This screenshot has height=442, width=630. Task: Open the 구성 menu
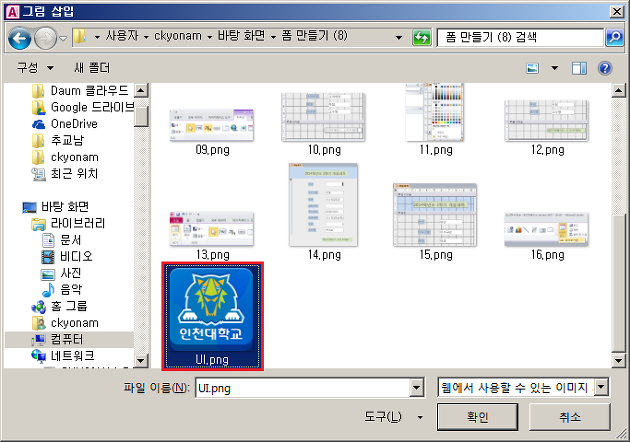click(x=35, y=68)
